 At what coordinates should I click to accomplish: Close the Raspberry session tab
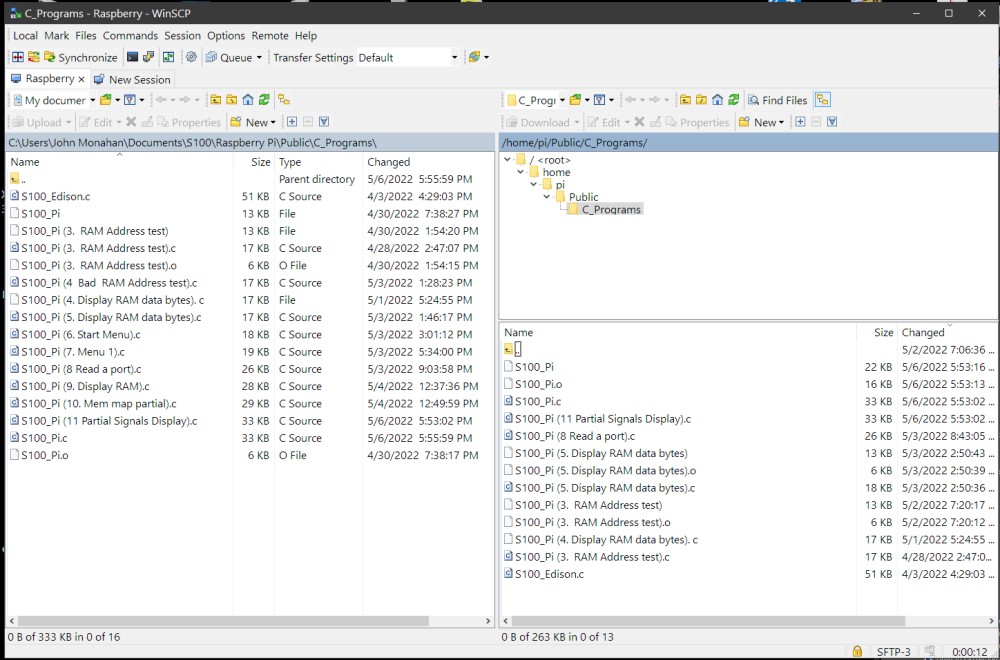click(81, 79)
